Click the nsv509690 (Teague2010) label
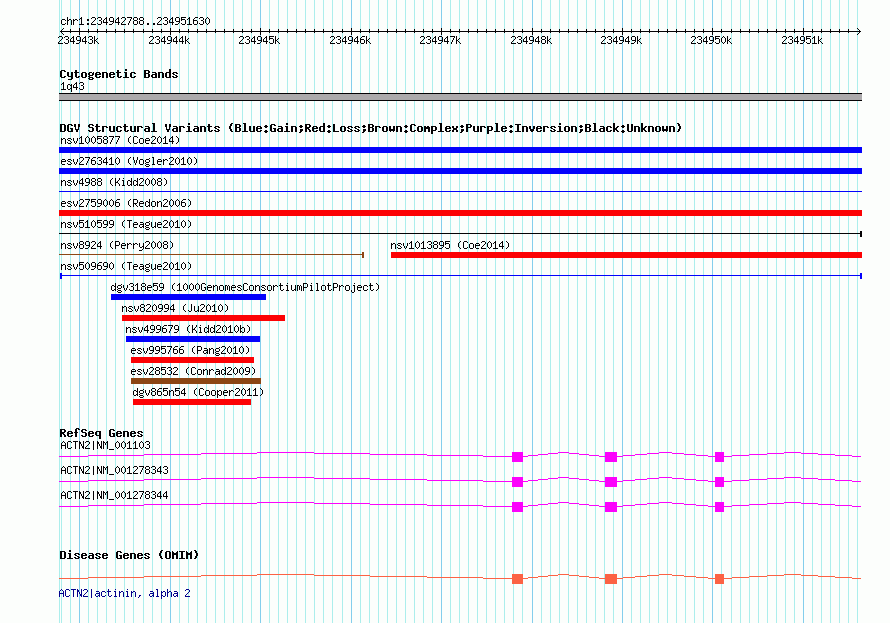Screen dimensions: 890x623 click(x=126, y=266)
